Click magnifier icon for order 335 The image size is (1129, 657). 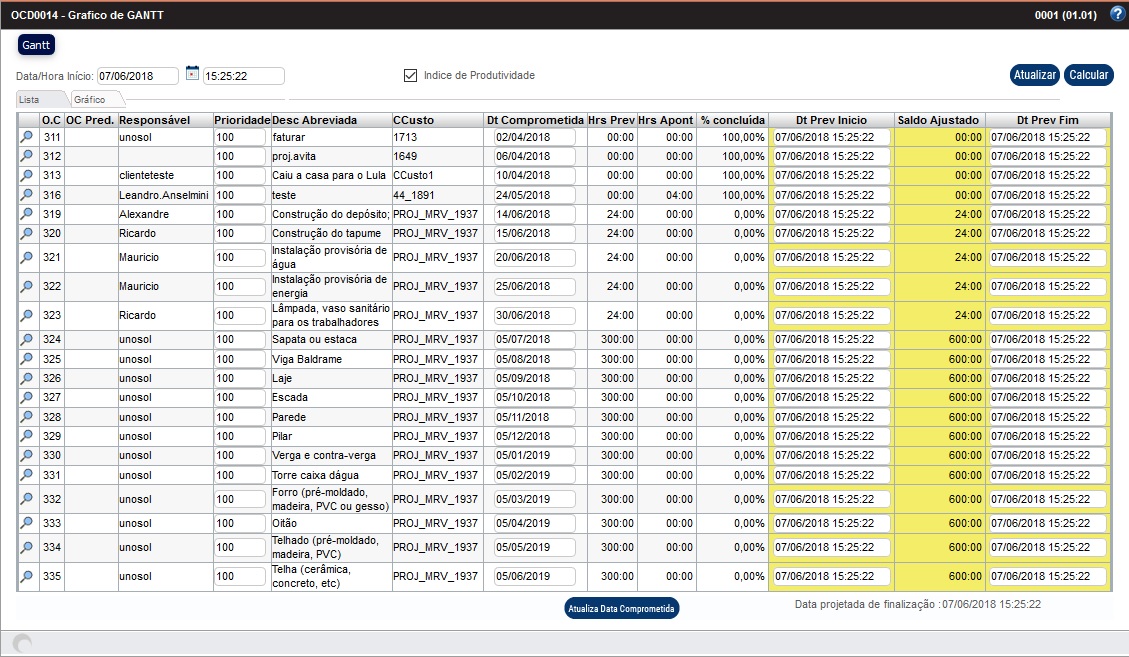click(x=27, y=576)
